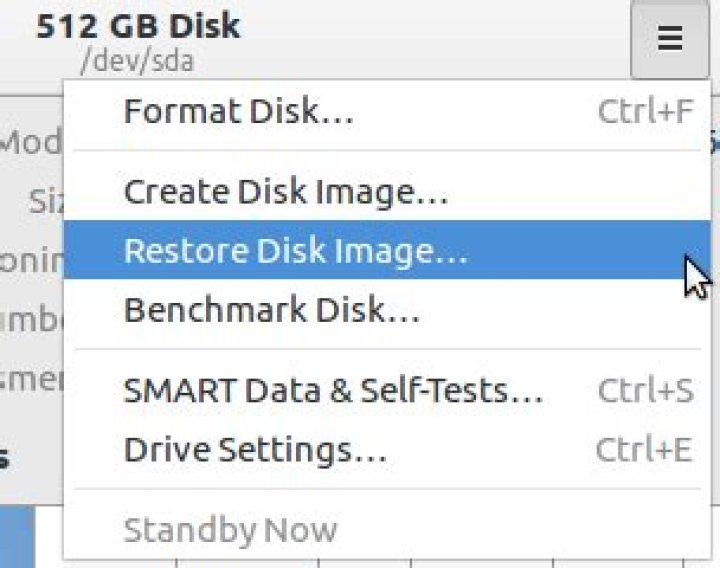Select the blue partition block in volume bar

(x=17, y=536)
